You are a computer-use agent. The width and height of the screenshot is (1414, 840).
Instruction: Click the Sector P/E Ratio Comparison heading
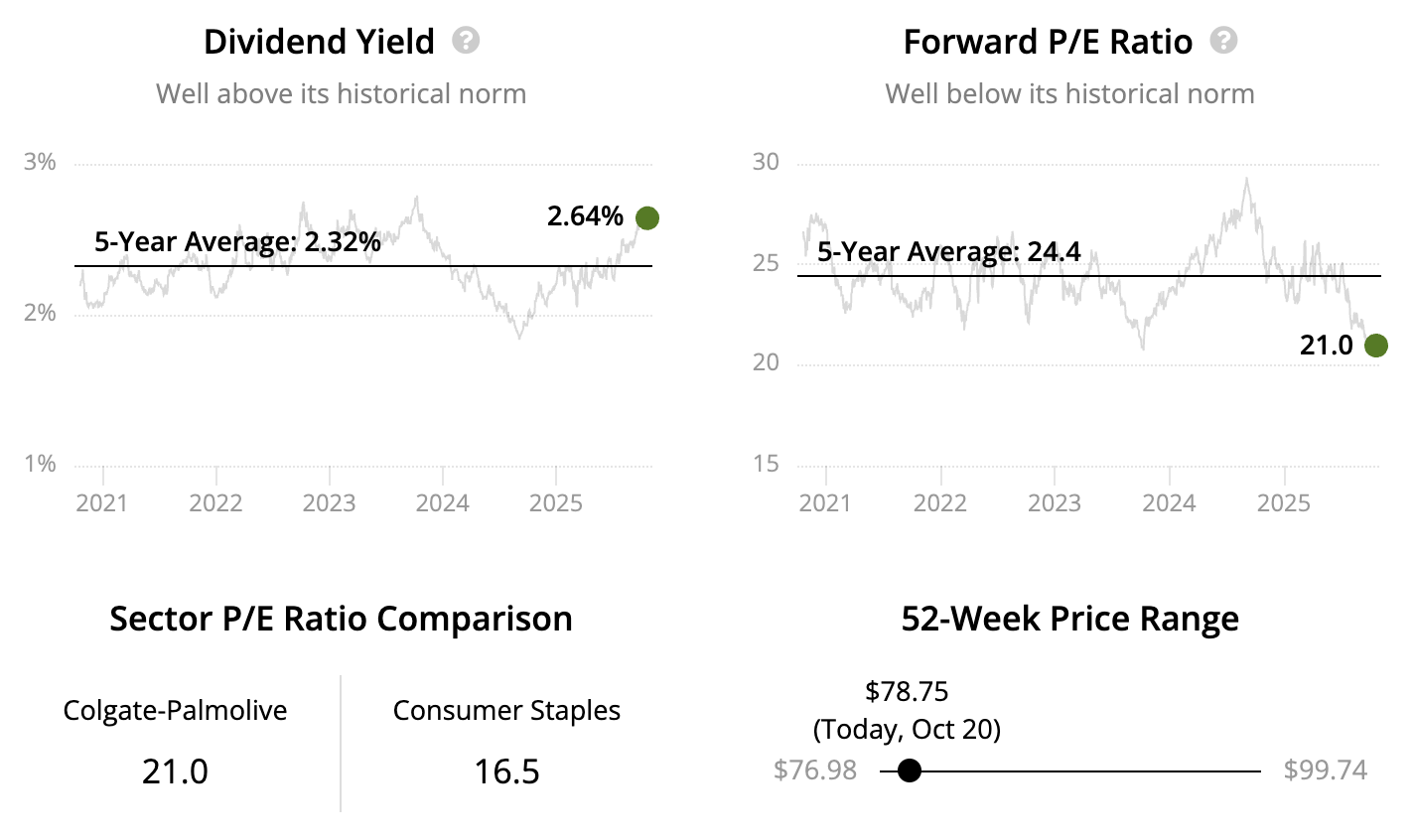coord(341,619)
